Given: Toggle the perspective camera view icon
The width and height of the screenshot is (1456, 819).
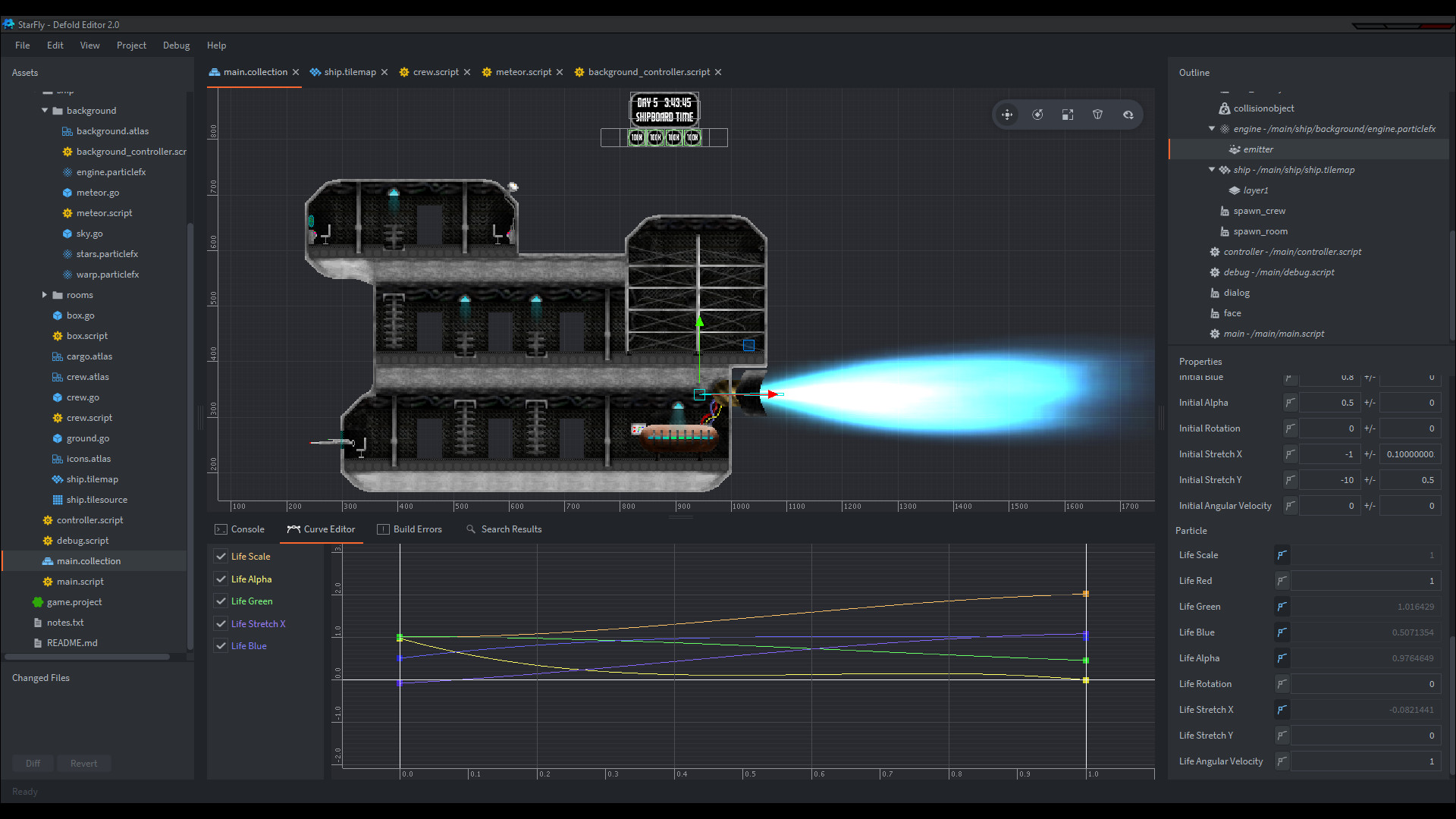Looking at the screenshot, I should (x=1098, y=114).
